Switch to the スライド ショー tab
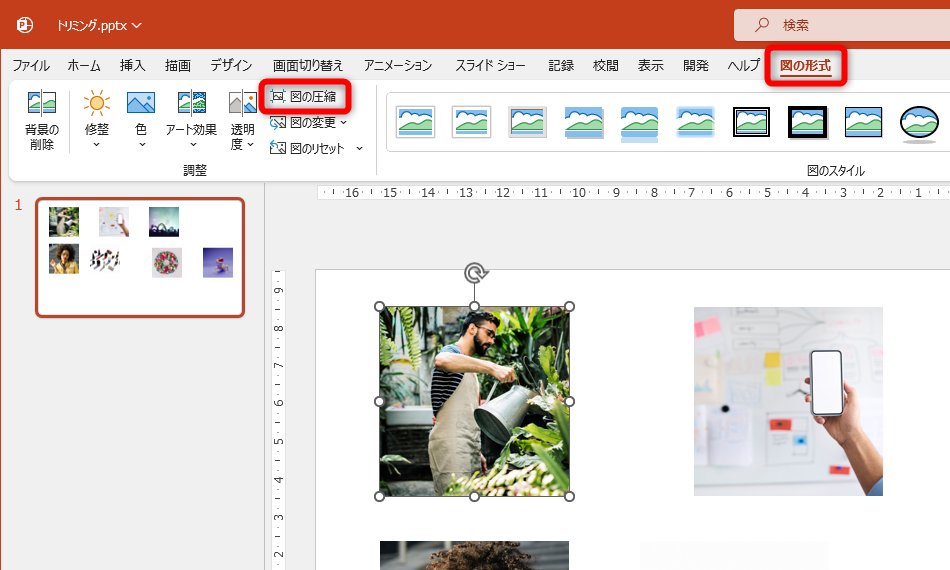The height and width of the screenshot is (570, 950). tap(491, 65)
